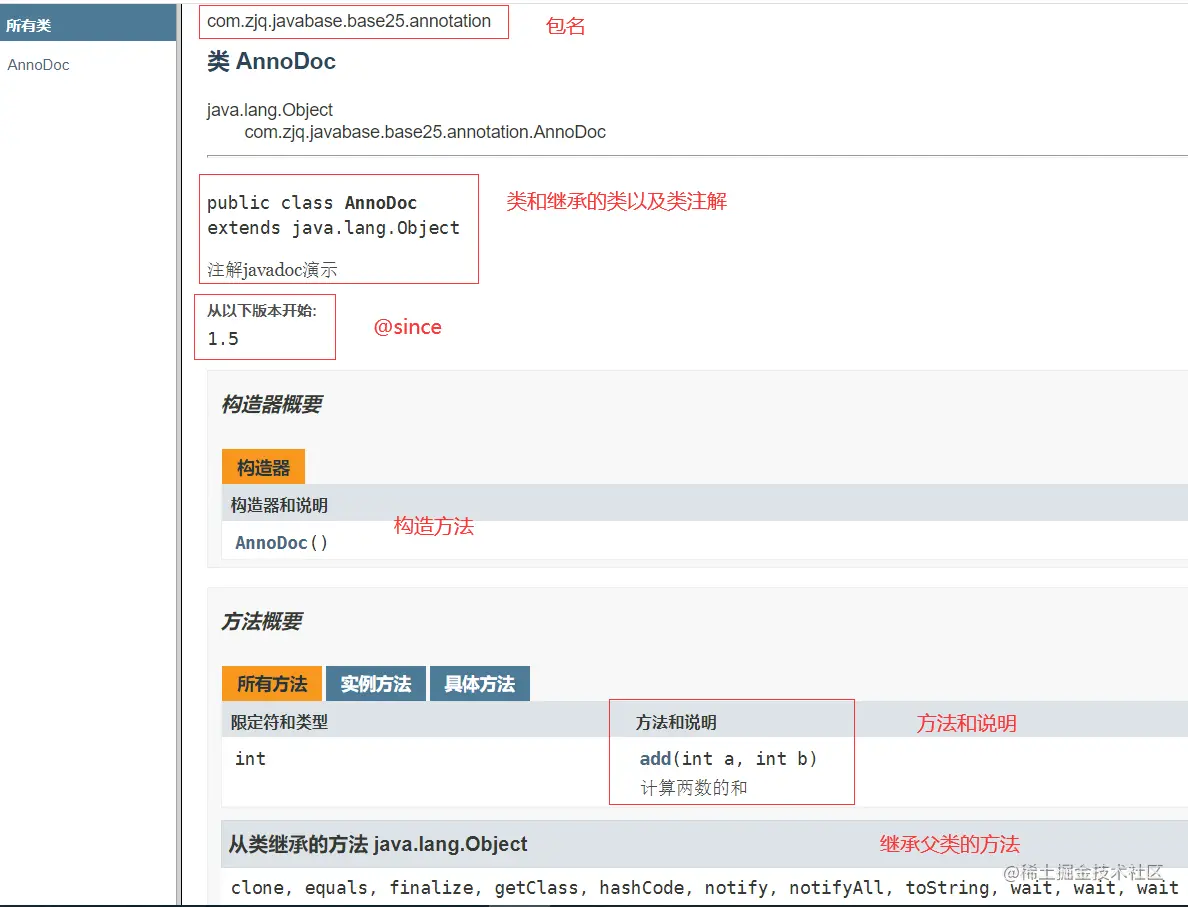Click the 方法和说明 column header
This screenshot has height=907, width=1188.
676,722
